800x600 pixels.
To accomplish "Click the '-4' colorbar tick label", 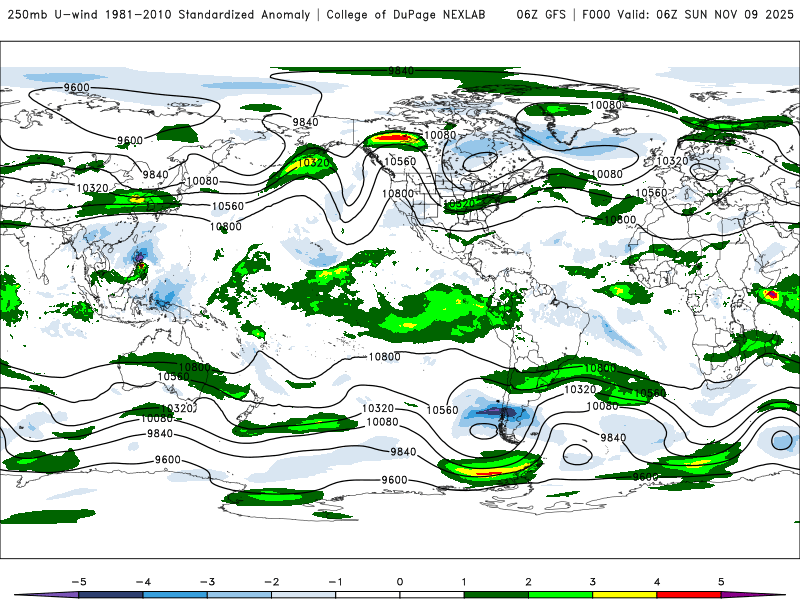I will point(143,582).
